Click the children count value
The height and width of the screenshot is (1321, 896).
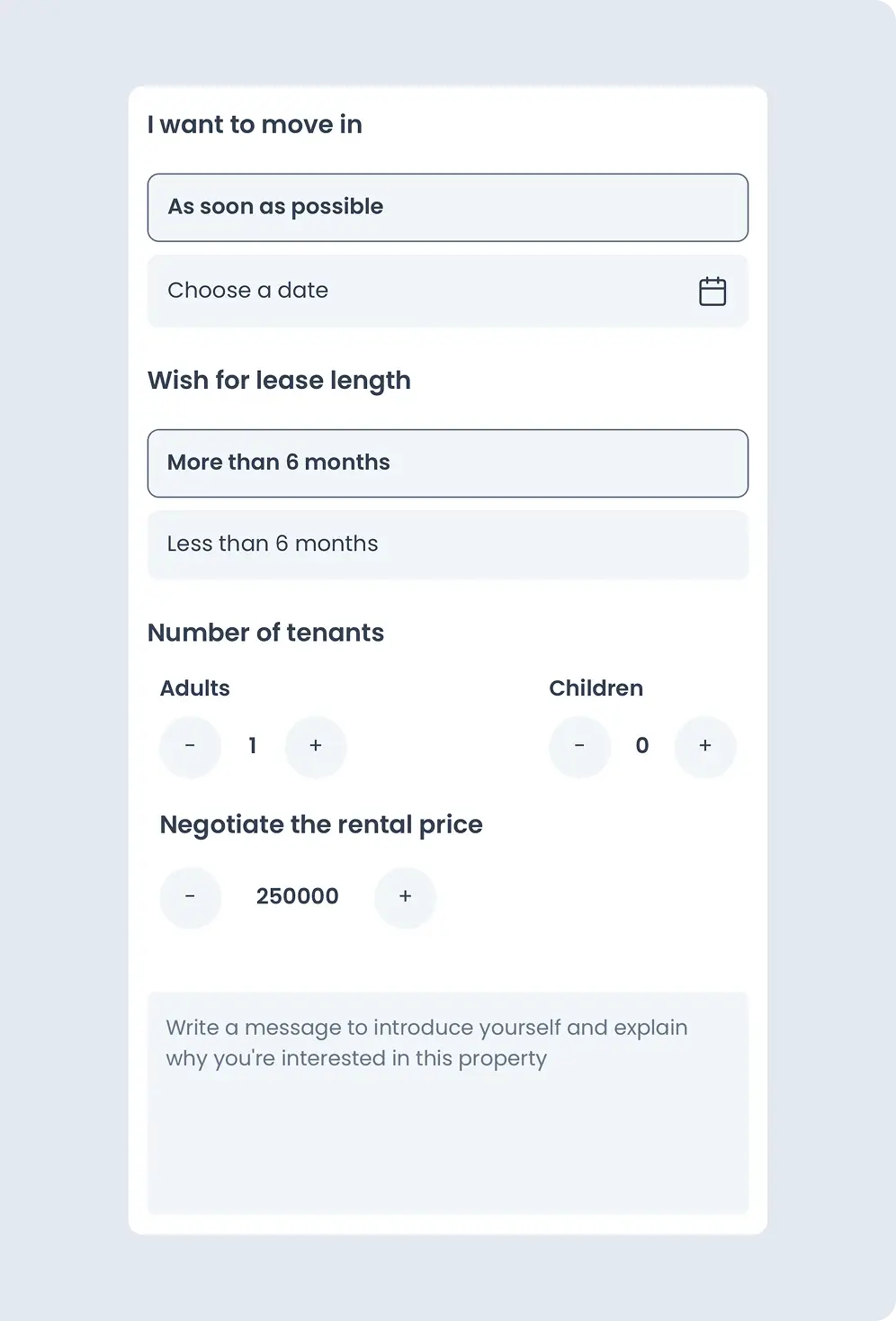pos(642,746)
